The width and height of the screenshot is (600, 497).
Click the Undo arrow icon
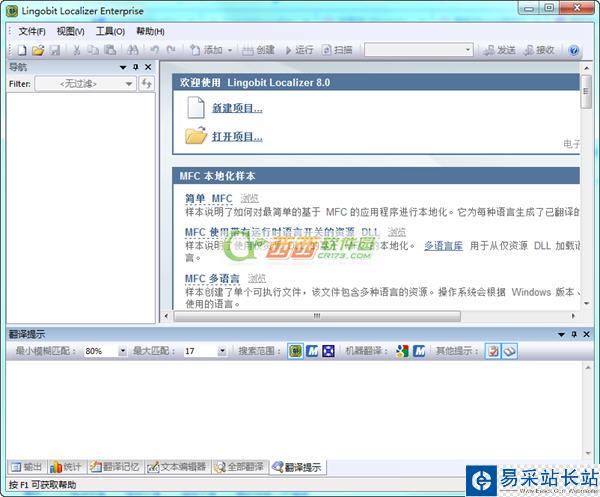pos(154,50)
